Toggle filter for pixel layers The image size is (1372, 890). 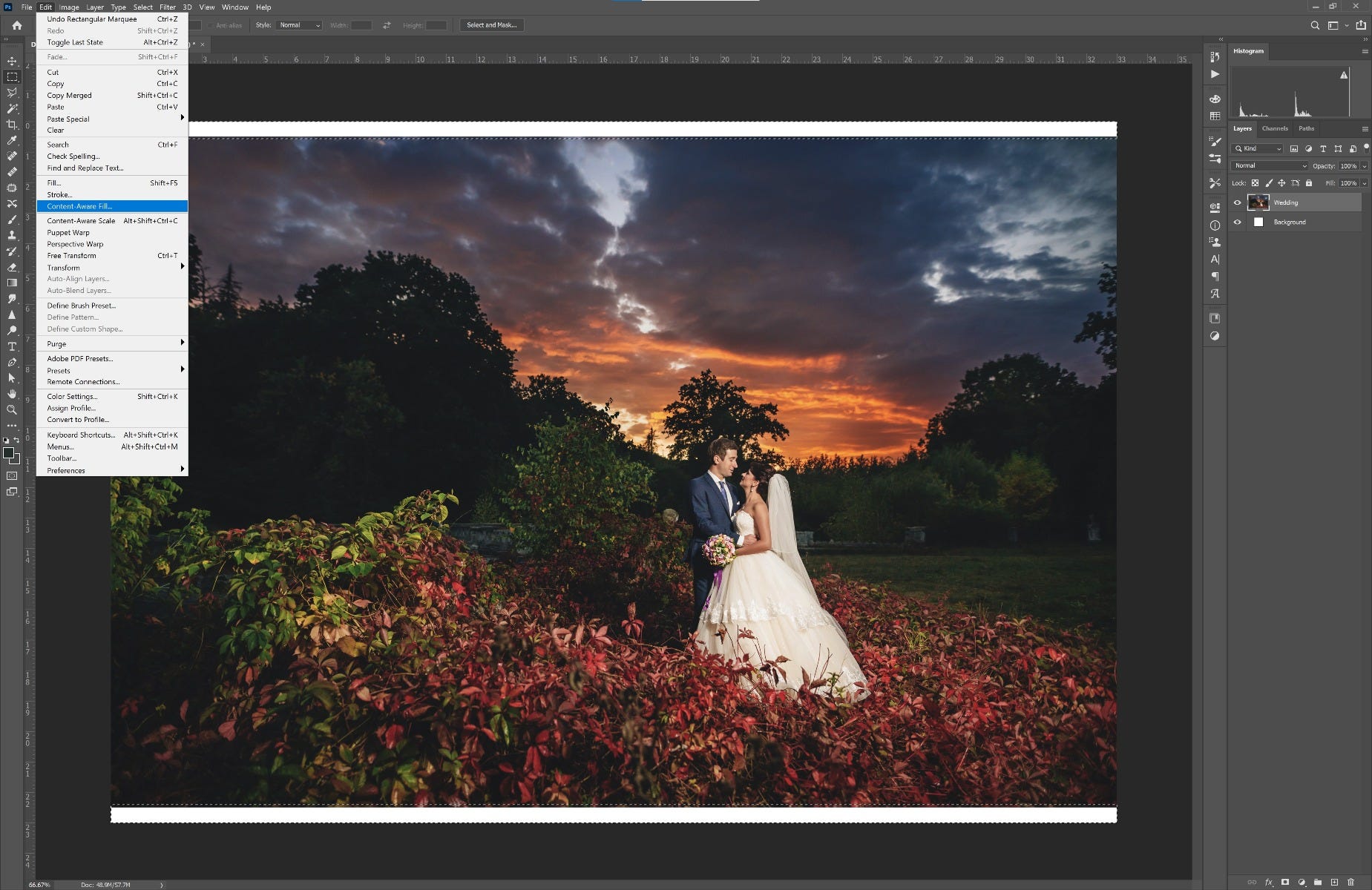tap(1294, 148)
